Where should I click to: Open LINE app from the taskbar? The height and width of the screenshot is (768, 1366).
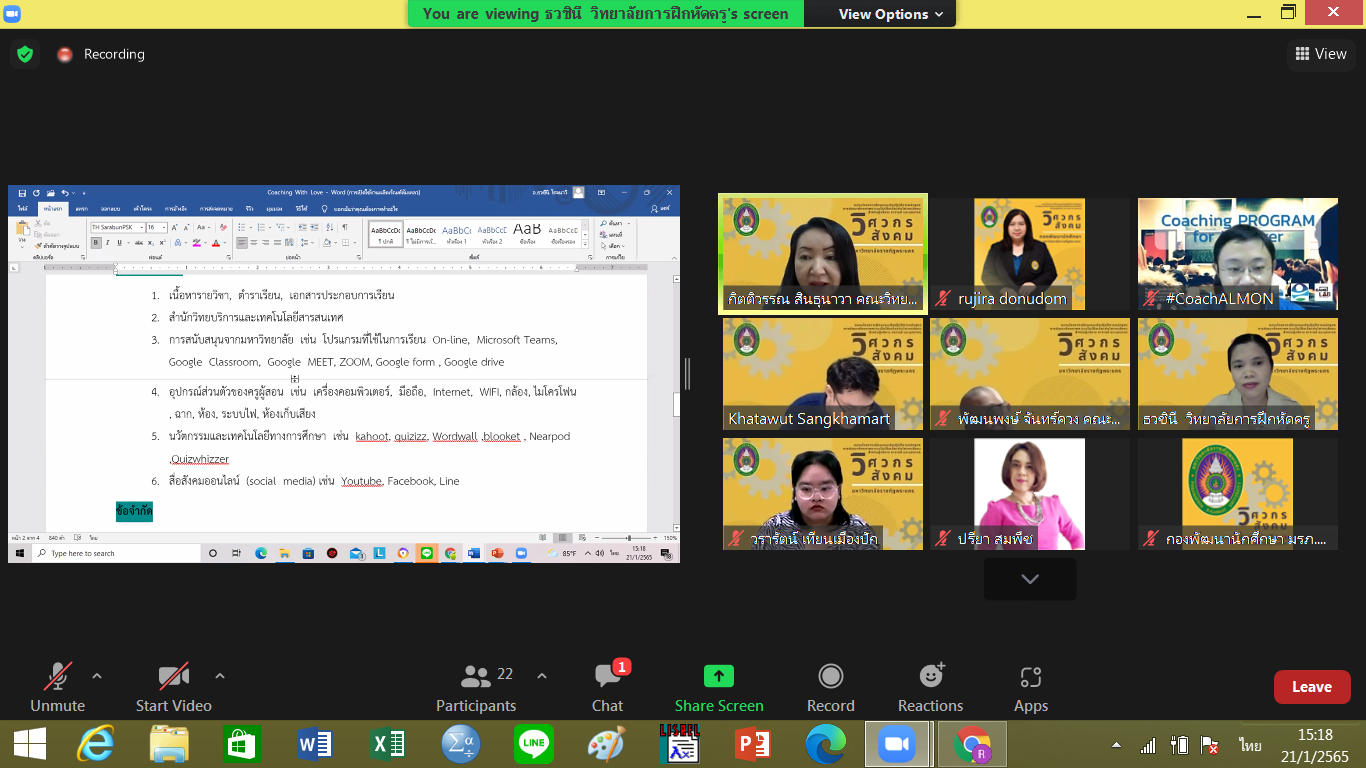pos(534,745)
